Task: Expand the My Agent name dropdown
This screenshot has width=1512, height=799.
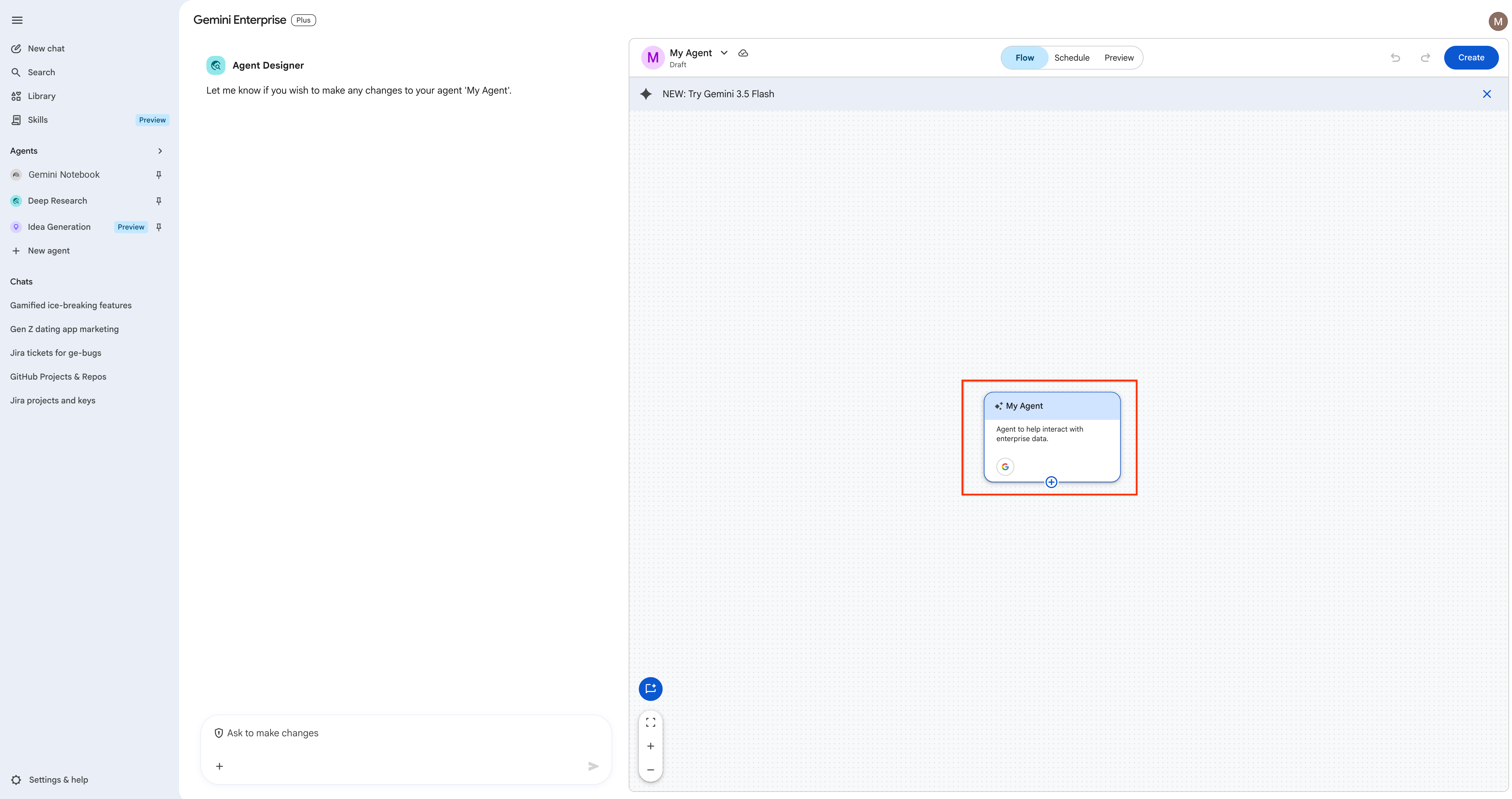Action: [x=724, y=53]
